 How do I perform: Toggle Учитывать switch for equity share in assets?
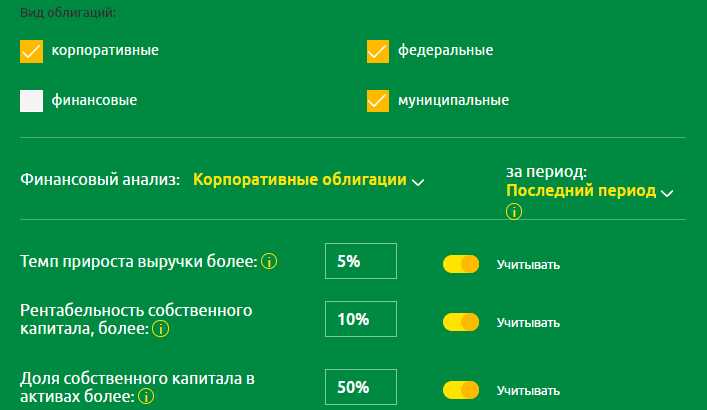pyautogui.click(x=462, y=389)
